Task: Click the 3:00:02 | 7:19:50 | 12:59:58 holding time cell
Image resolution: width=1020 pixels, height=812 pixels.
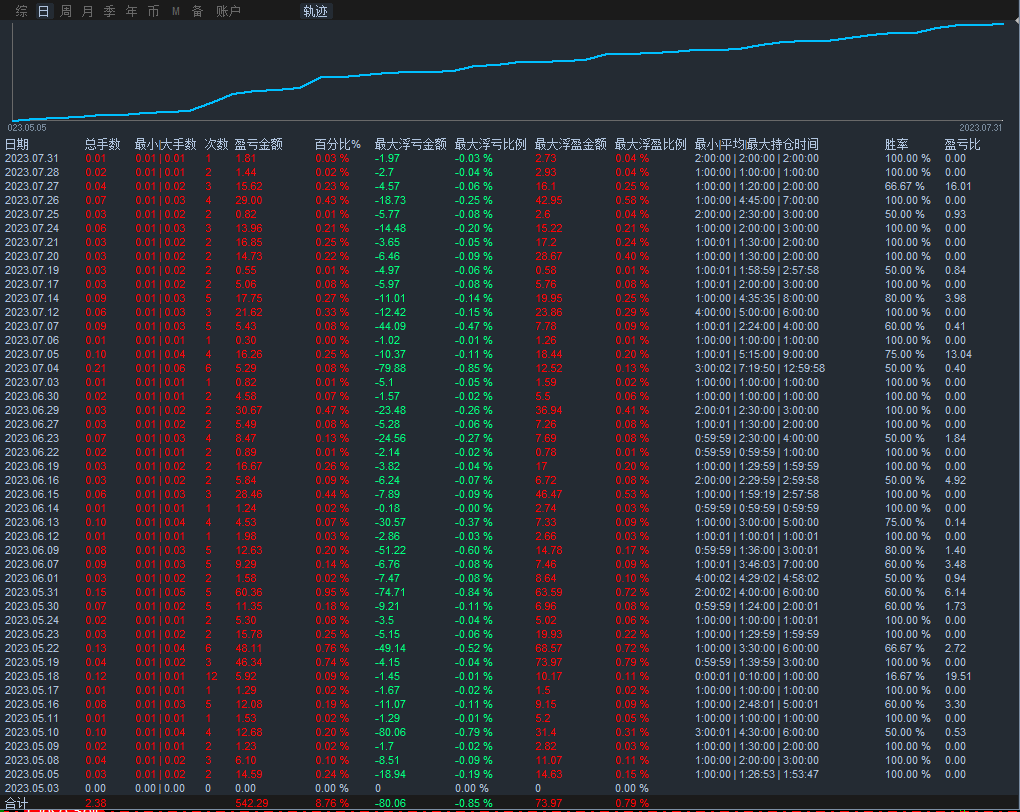Action: [x=760, y=368]
